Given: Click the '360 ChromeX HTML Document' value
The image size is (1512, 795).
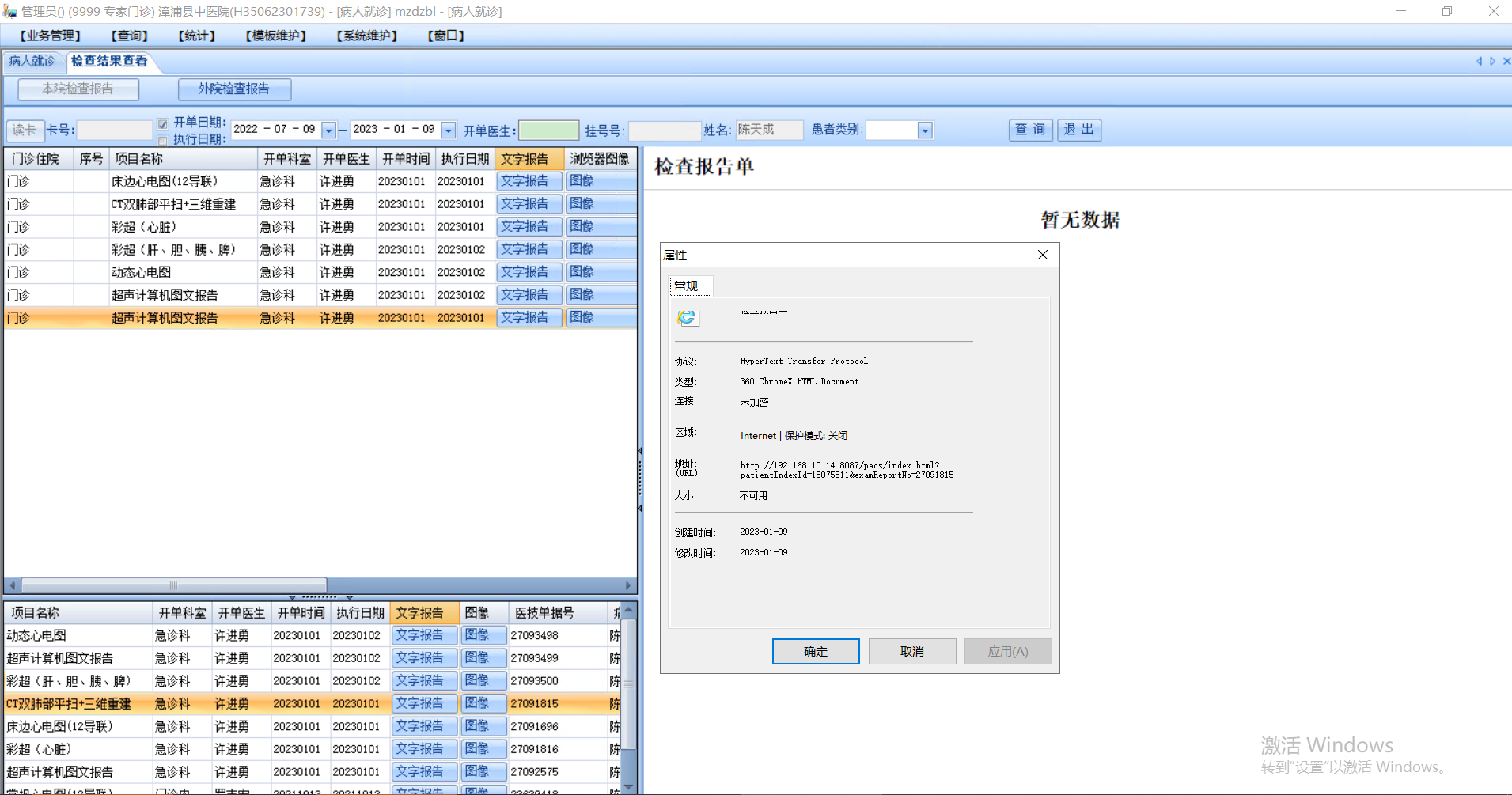Looking at the screenshot, I should [799, 382].
